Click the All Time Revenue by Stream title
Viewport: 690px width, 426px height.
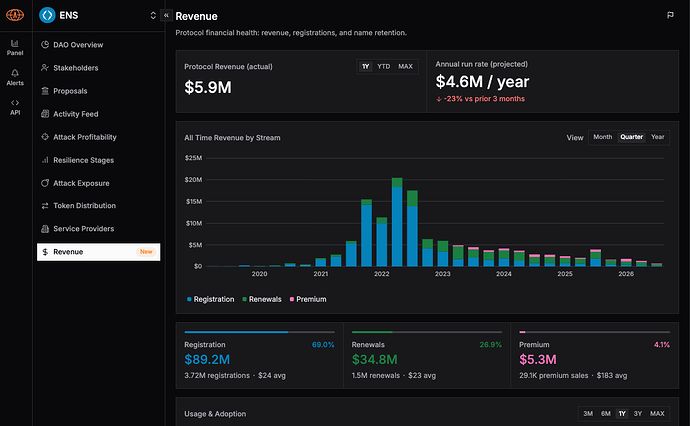(x=232, y=138)
